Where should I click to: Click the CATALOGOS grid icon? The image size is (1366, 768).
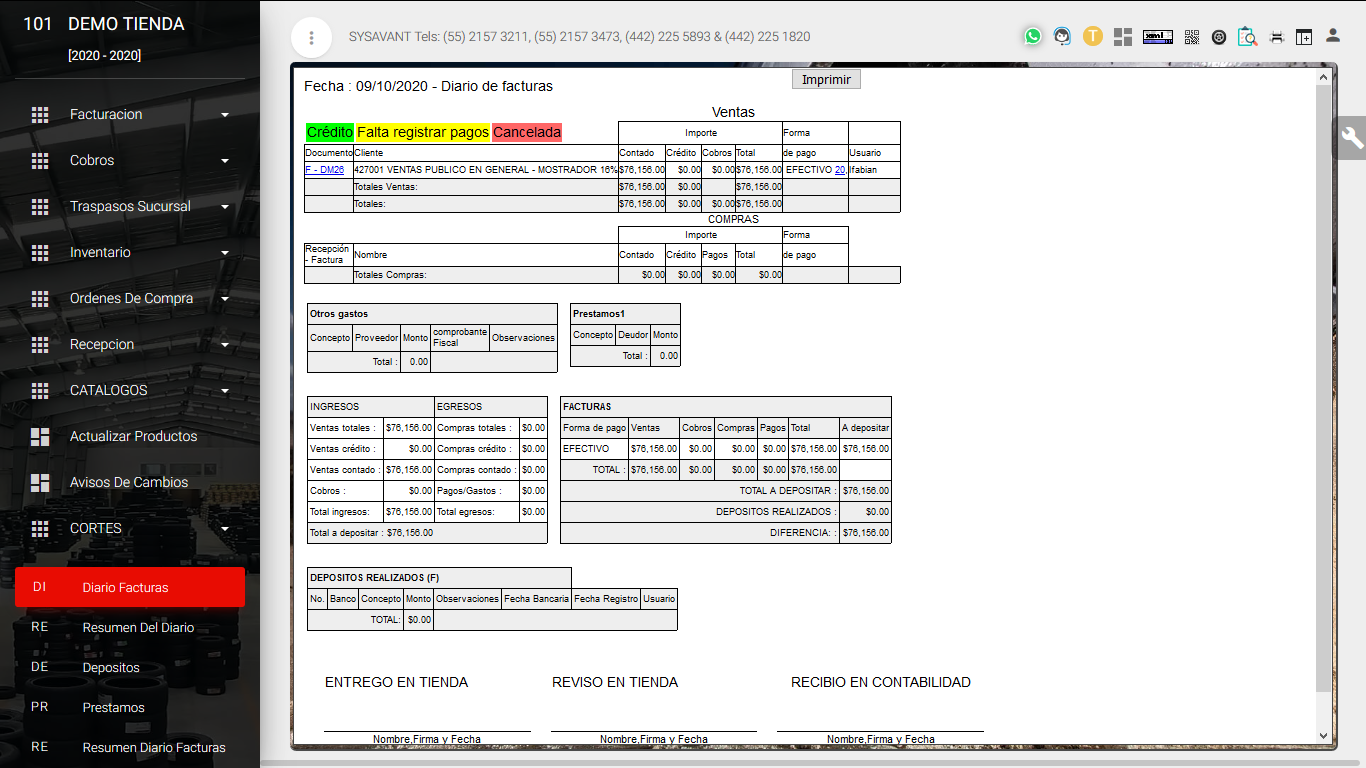click(40, 391)
